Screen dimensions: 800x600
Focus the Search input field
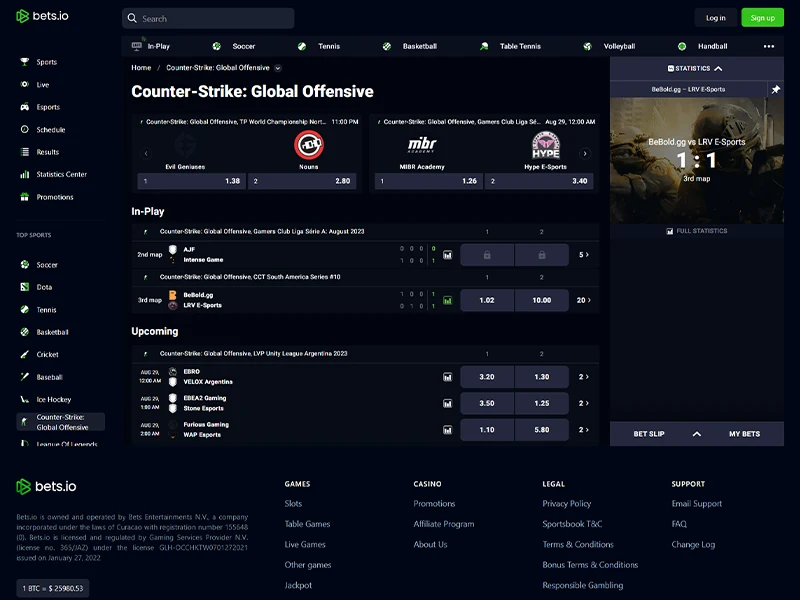208,18
